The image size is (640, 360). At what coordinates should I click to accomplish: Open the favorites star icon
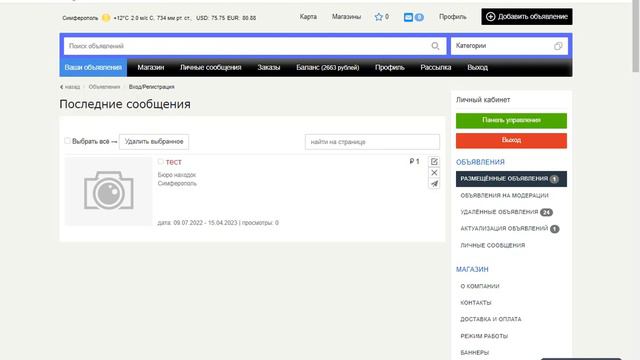tap(378, 17)
